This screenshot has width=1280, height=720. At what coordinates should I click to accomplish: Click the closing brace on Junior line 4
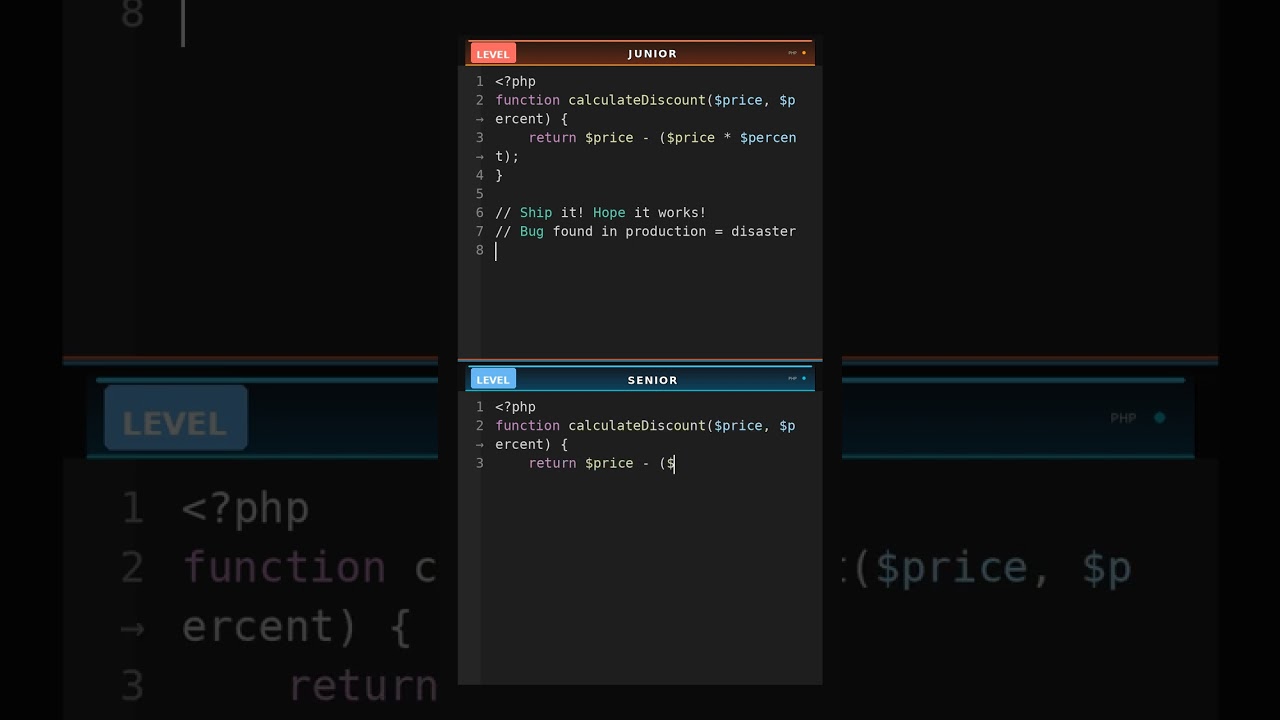(x=499, y=175)
